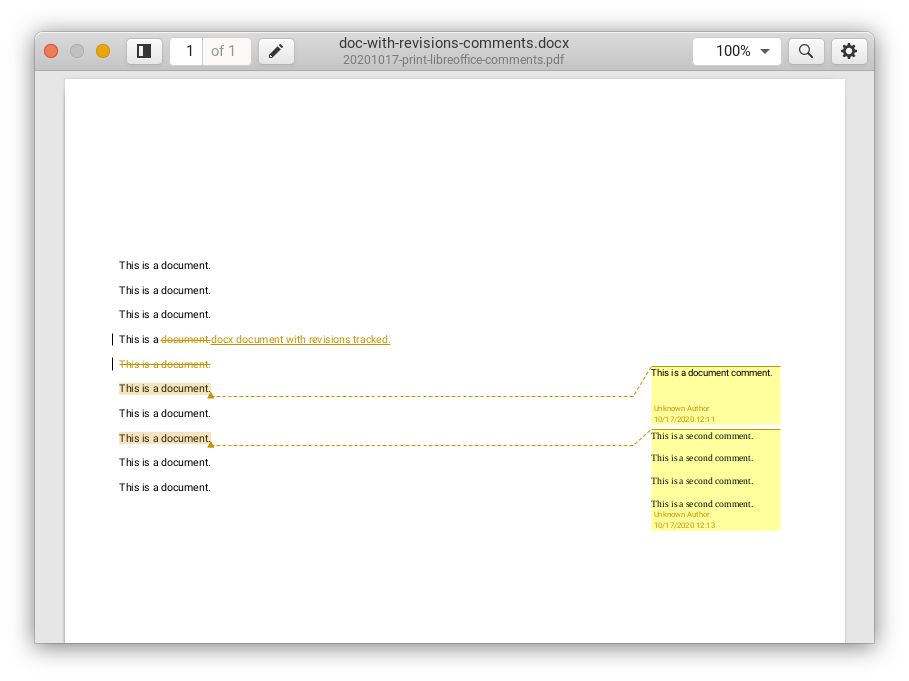Open search with magnifier icon

click(x=806, y=51)
